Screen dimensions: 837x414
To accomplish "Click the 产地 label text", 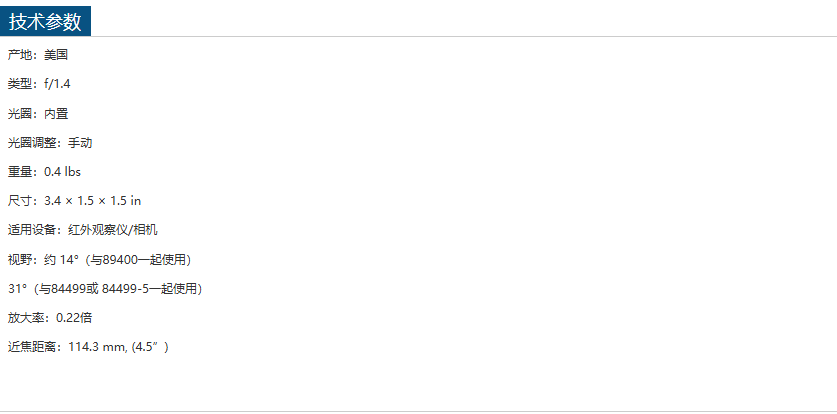I will pos(20,55).
